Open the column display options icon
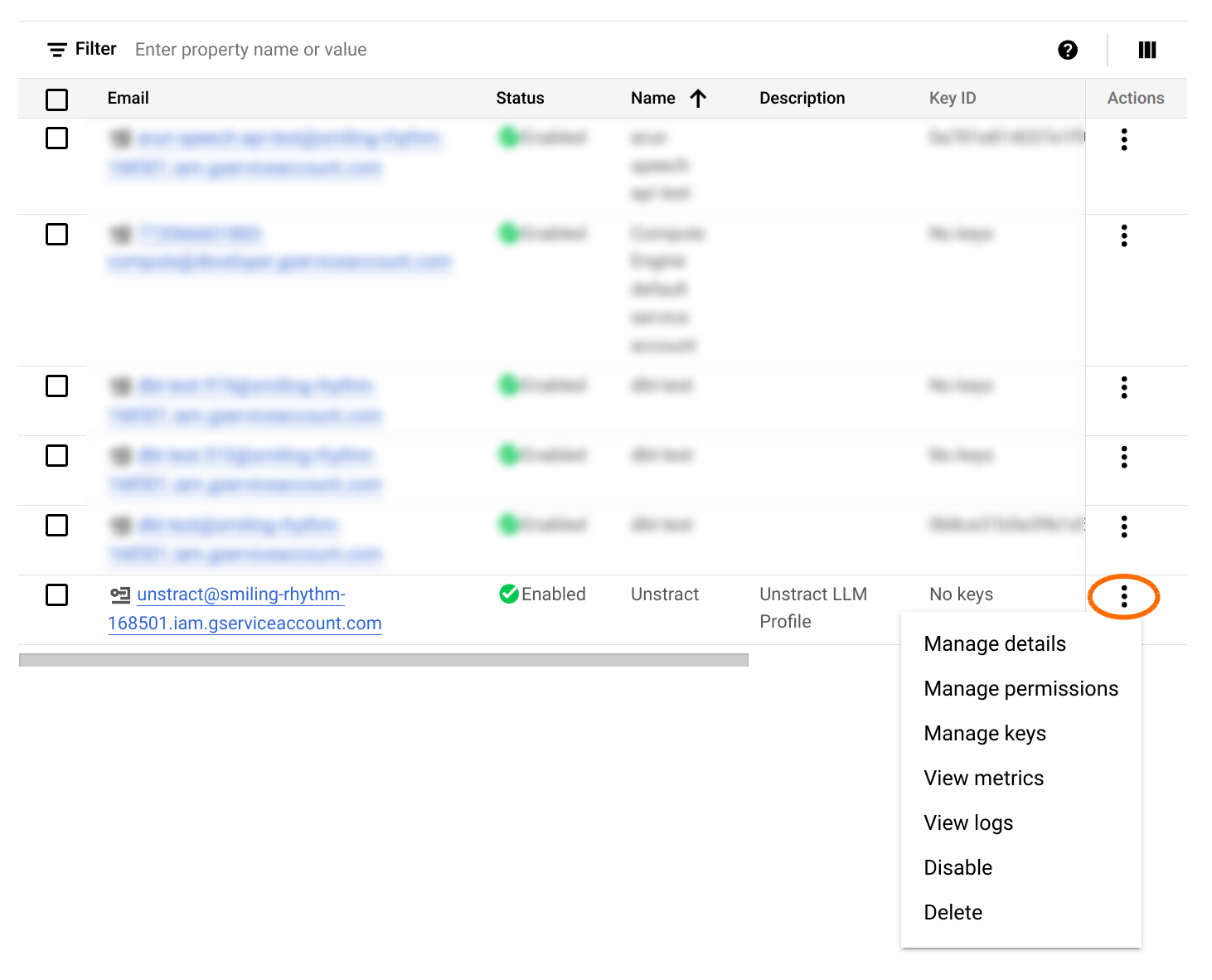Viewport: 1212px width, 980px height. [1147, 50]
